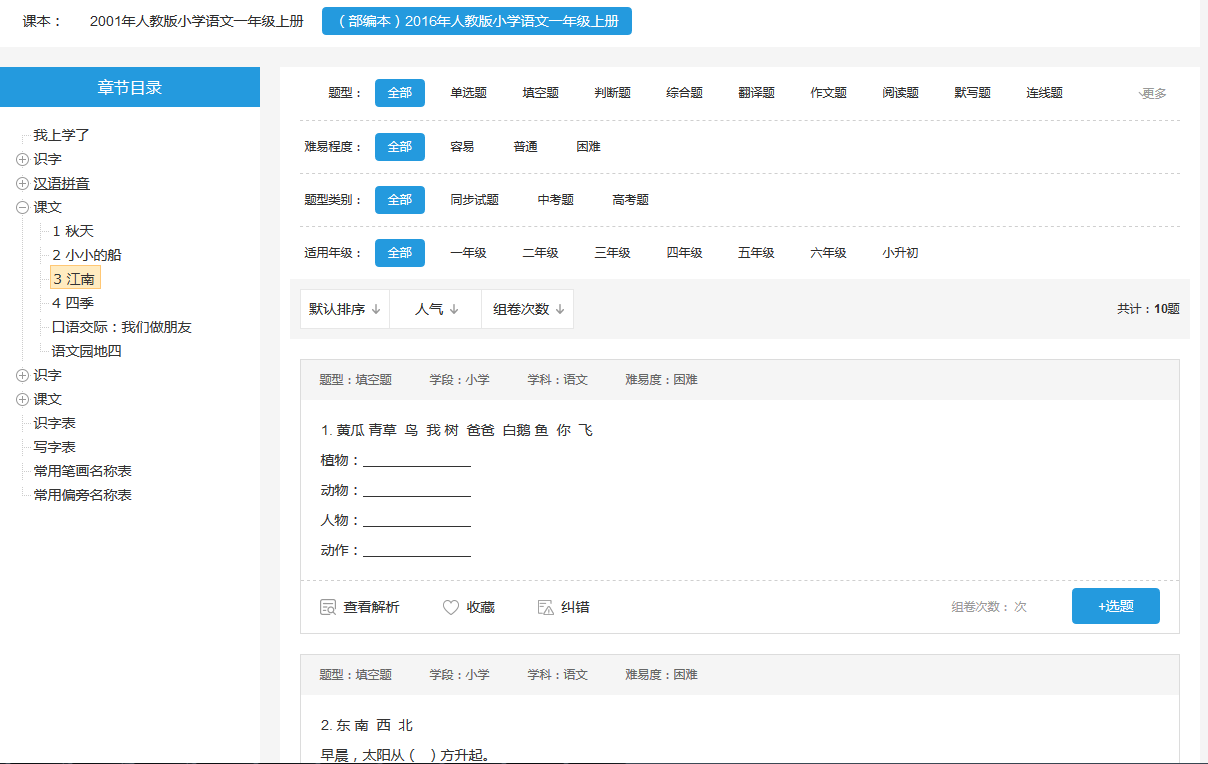Open 口语交际：我们做朋友
The width and height of the screenshot is (1208, 764).
(x=122, y=327)
